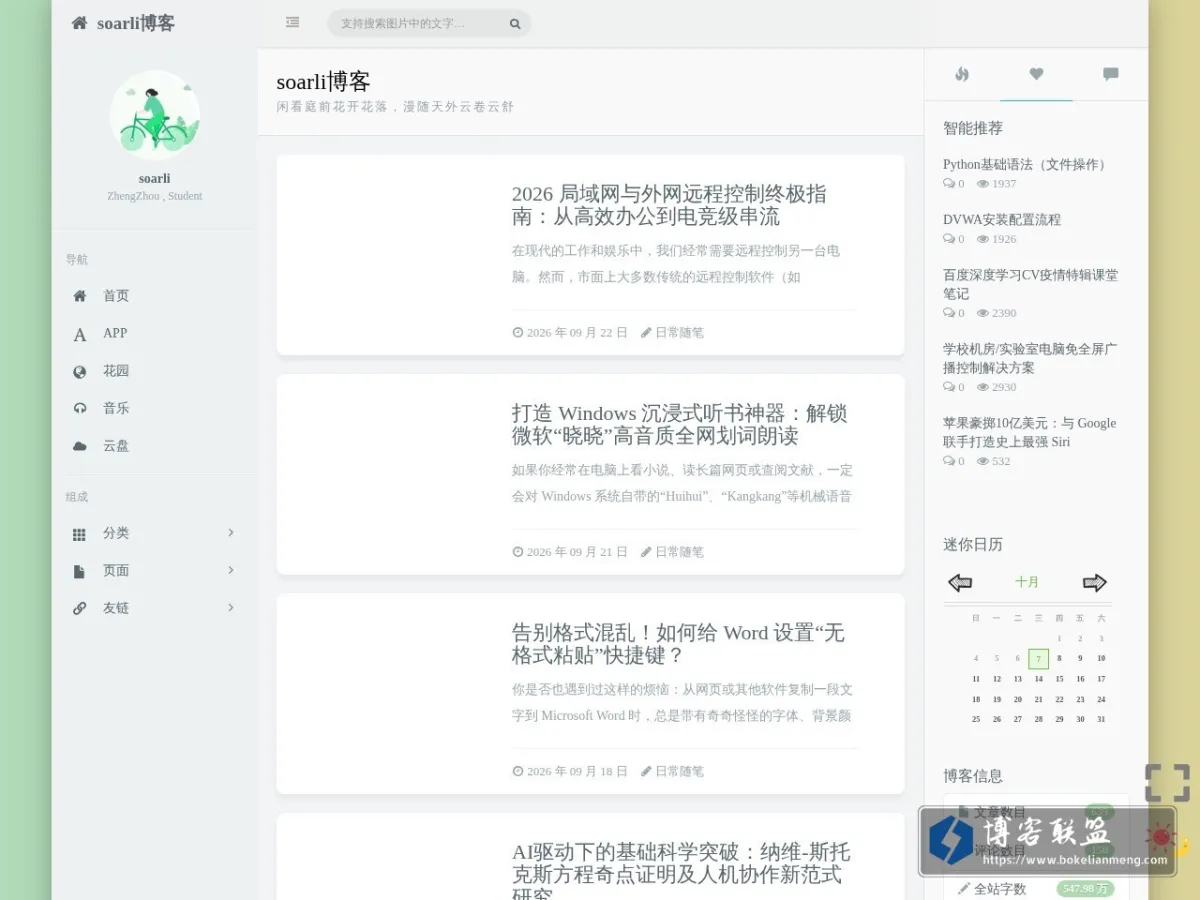Click 日常随笔 tag on 09 月 21 日 post

coord(679,552)
